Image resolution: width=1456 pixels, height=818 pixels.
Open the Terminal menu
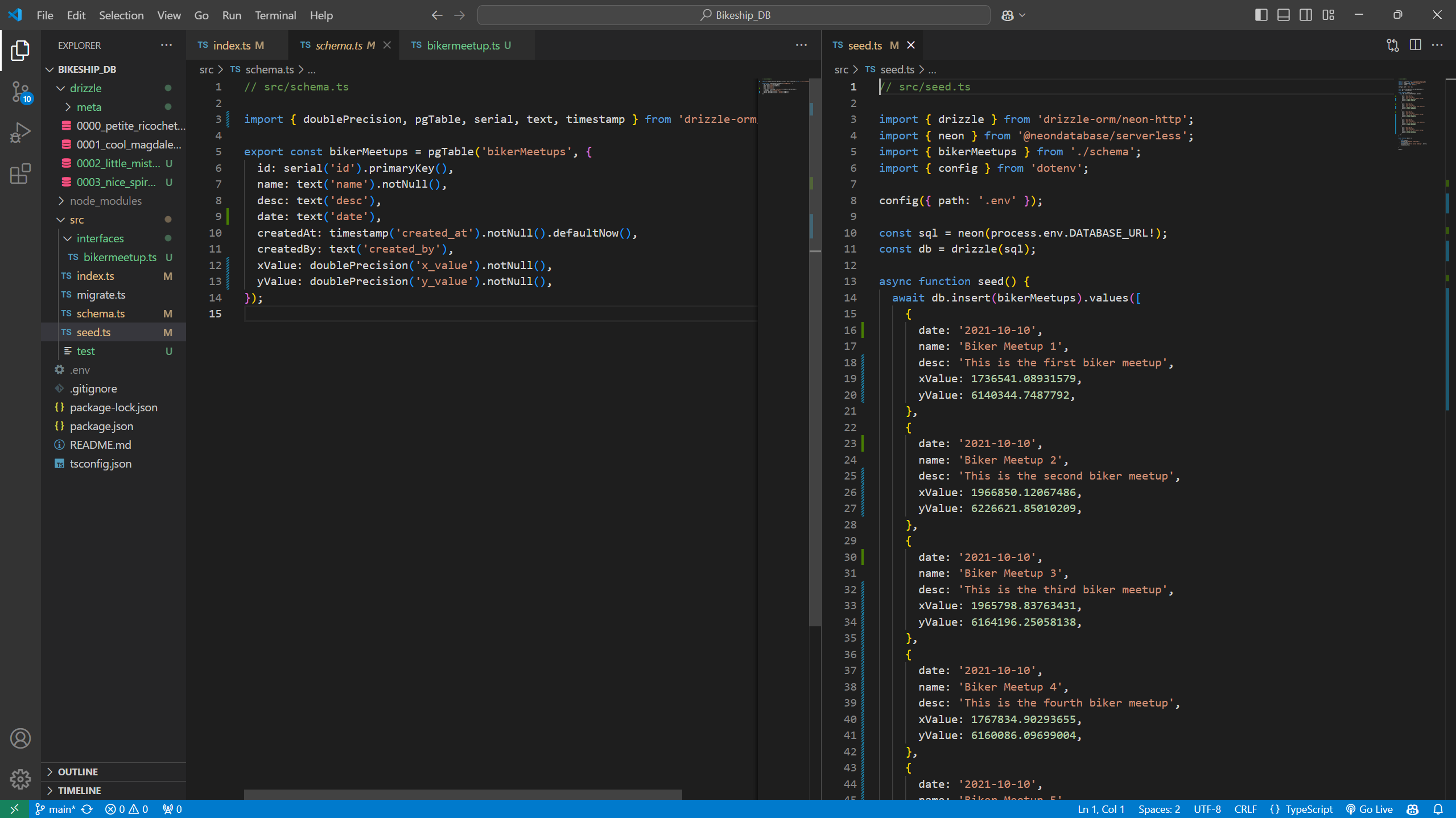pyautogui.click(x=275, y=15)
